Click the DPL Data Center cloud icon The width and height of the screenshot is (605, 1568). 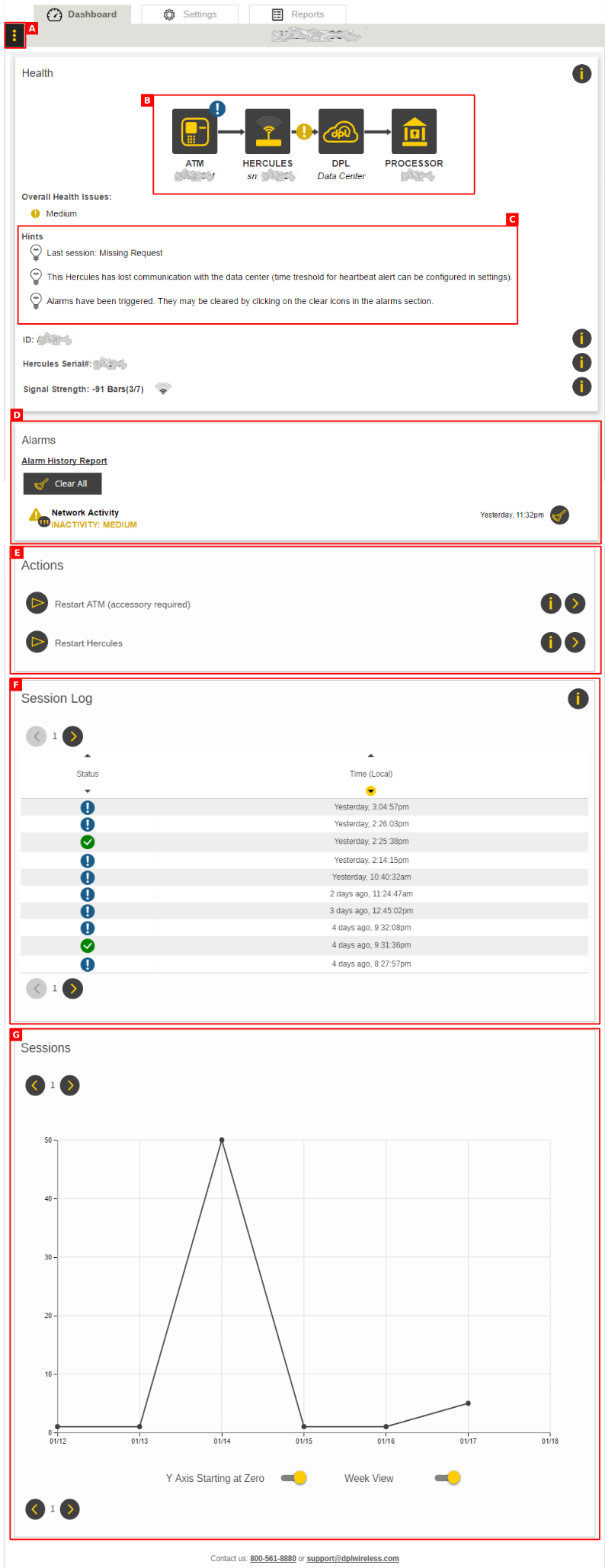(341, 132)
